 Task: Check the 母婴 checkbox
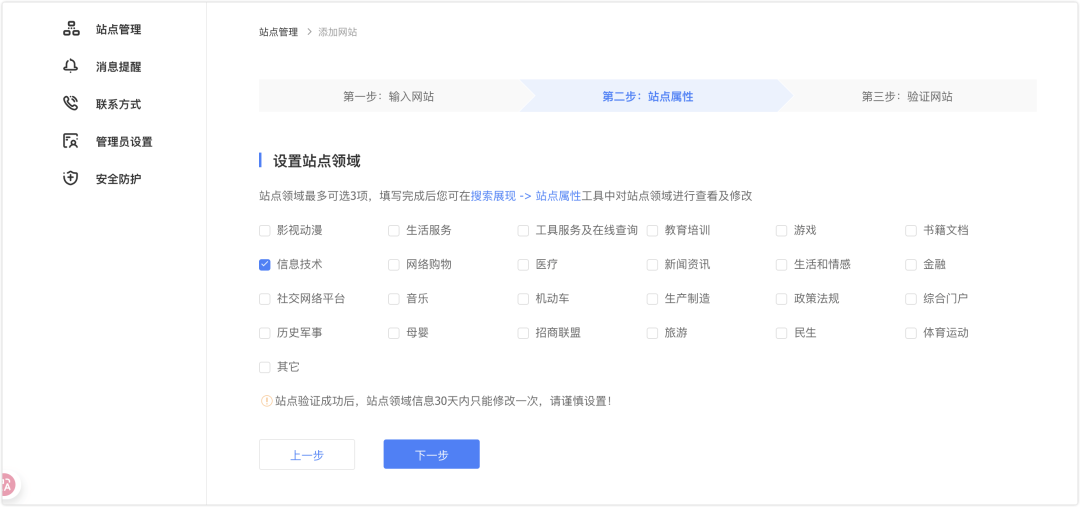coord(394,333)
